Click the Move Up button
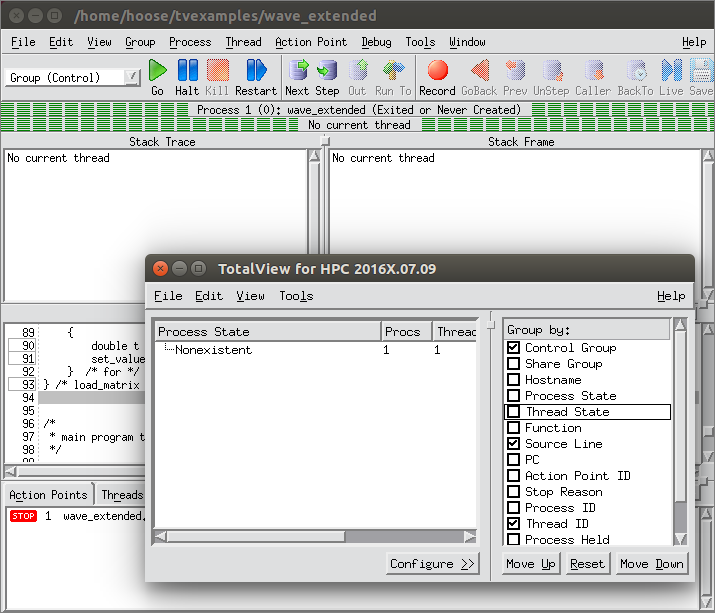The height and width of the screenshot is (613, 715). [x=530, y=564]
